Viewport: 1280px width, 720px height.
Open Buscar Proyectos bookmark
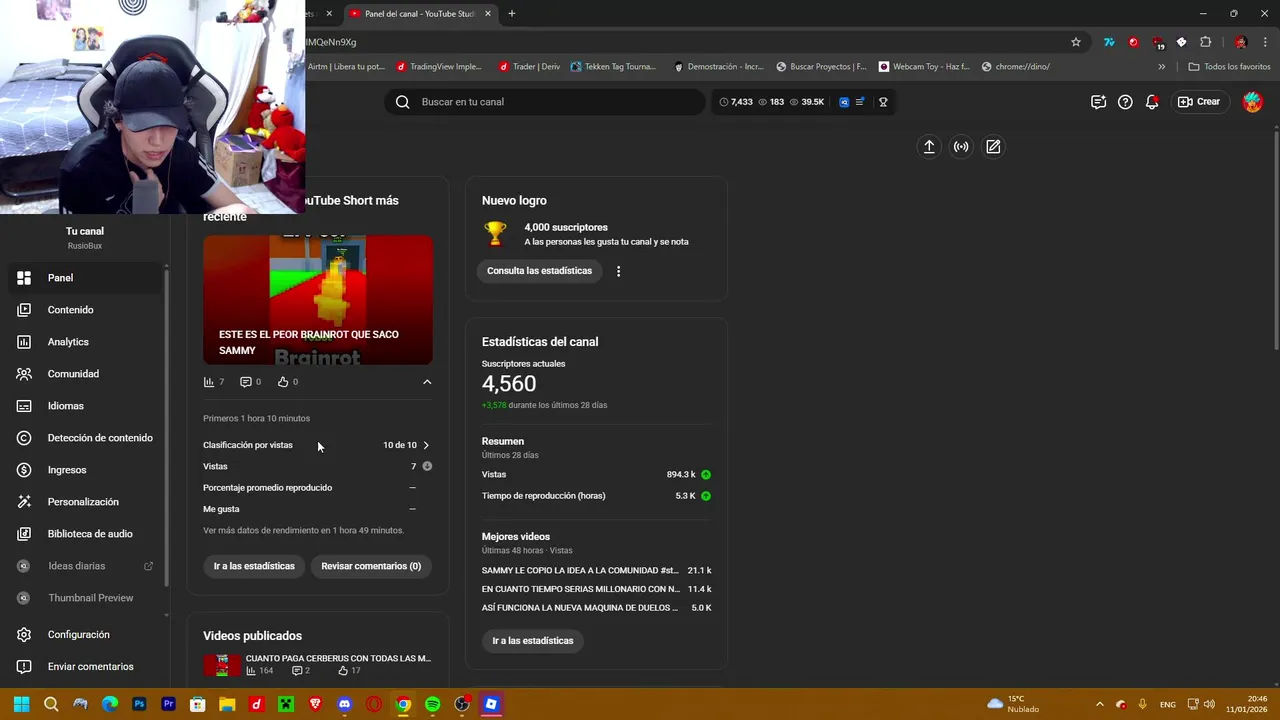click(821, 67)
